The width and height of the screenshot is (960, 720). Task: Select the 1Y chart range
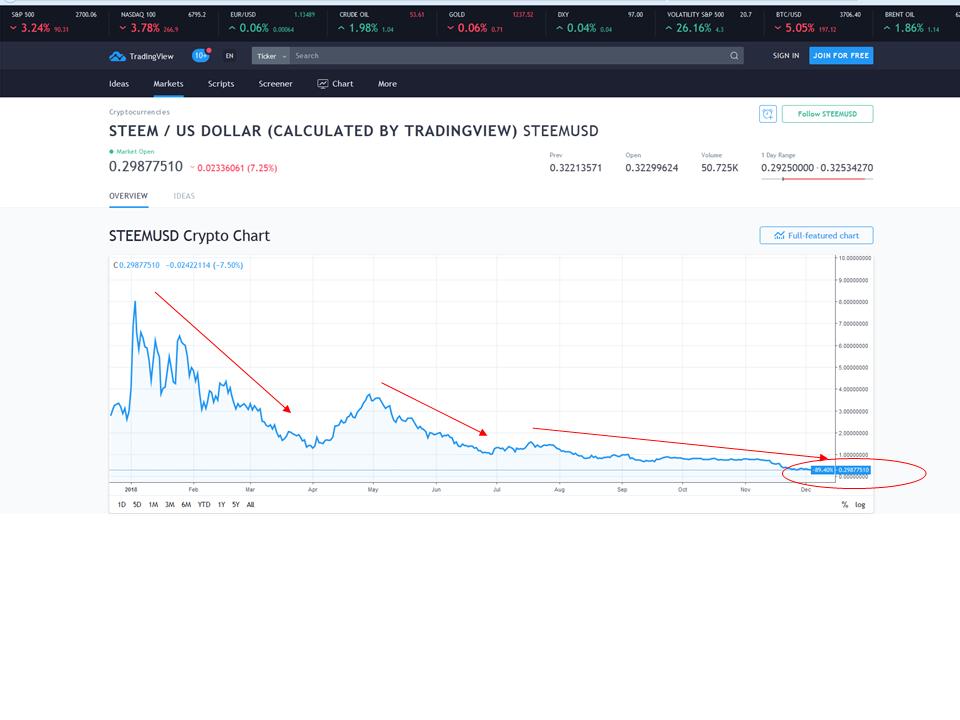coord(222,504)
